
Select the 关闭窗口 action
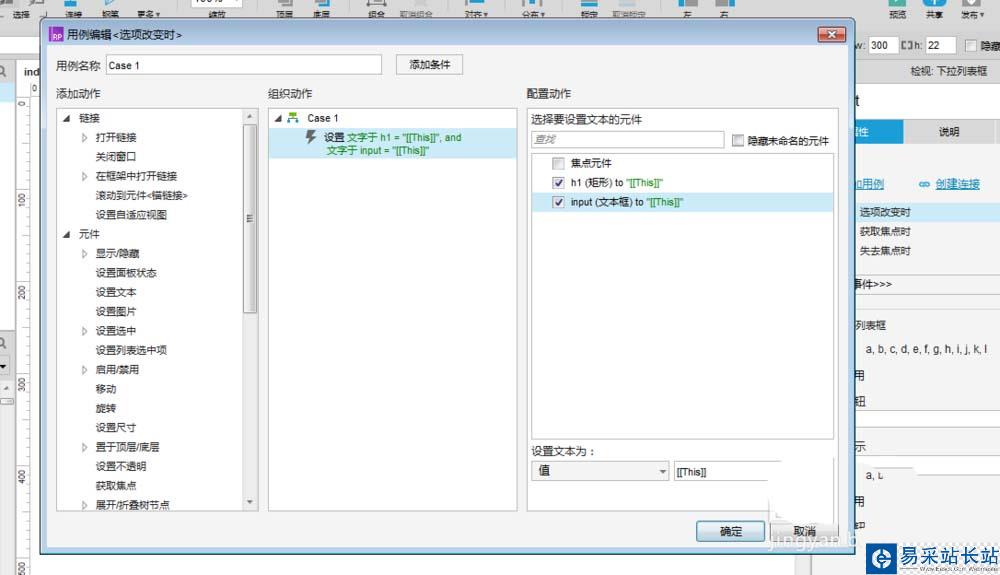[x=115, y=157]
